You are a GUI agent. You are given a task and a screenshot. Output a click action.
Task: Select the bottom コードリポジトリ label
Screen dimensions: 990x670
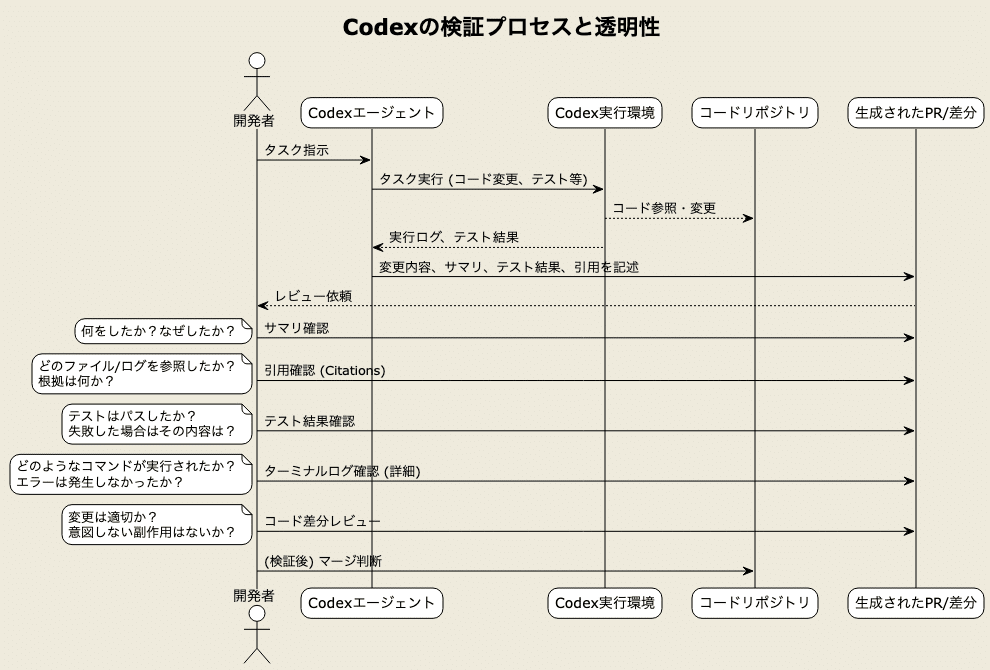tap(754, 603)
